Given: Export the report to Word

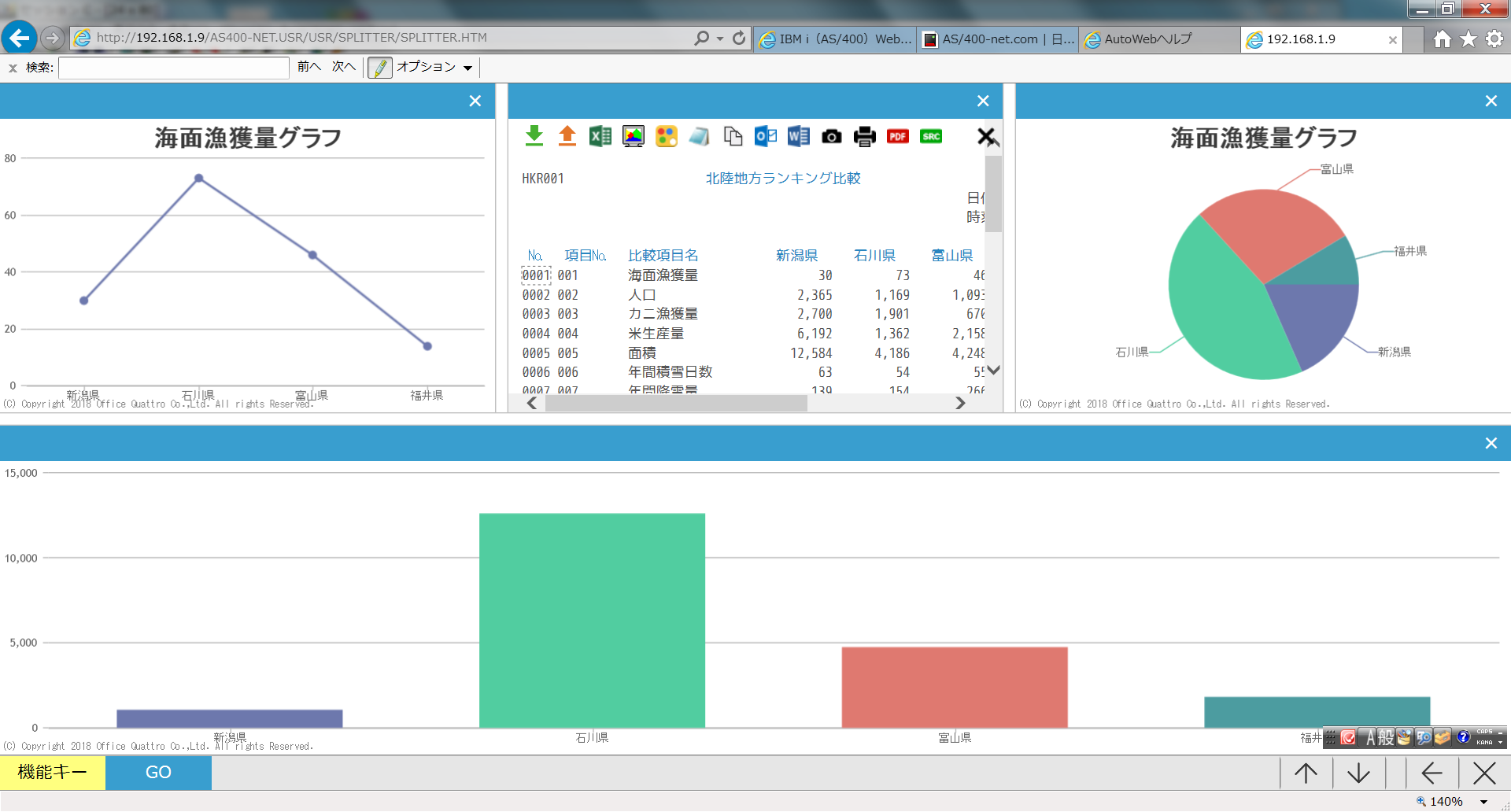Looking at the screenshot, I should [x=798, y=136].
